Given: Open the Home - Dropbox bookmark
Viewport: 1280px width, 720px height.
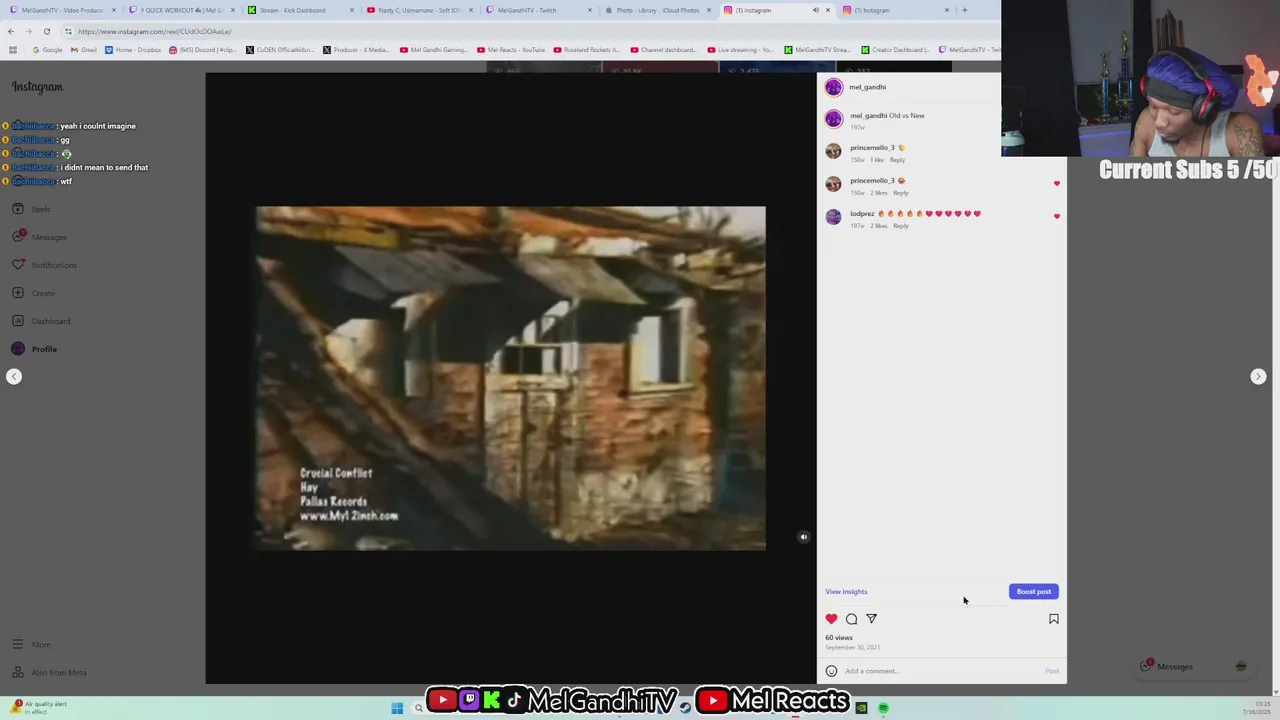Looking at the screenshot, I should pos(133,49).
